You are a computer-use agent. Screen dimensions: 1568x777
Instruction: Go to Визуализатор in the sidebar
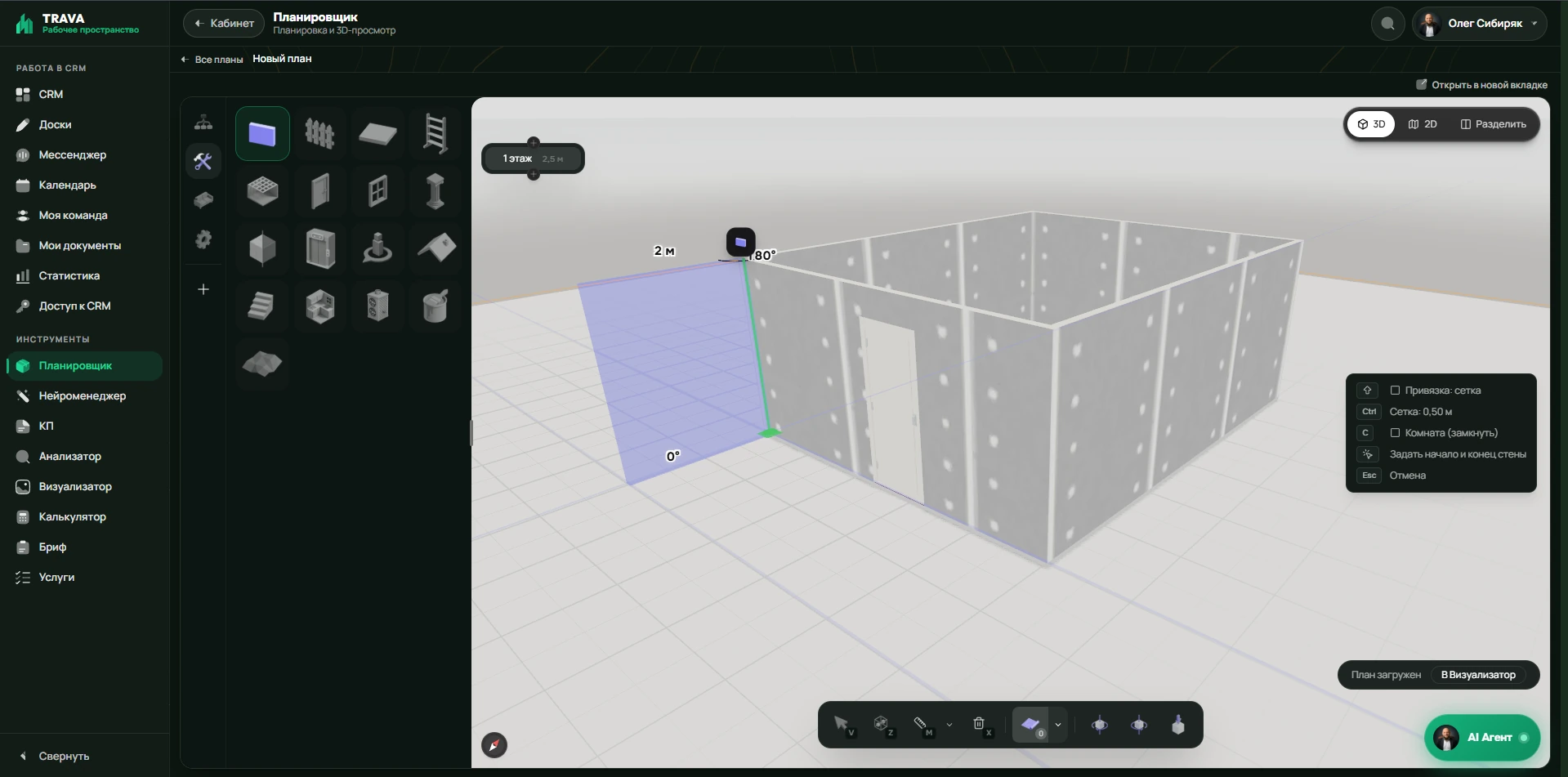click(x=85, y=486)
